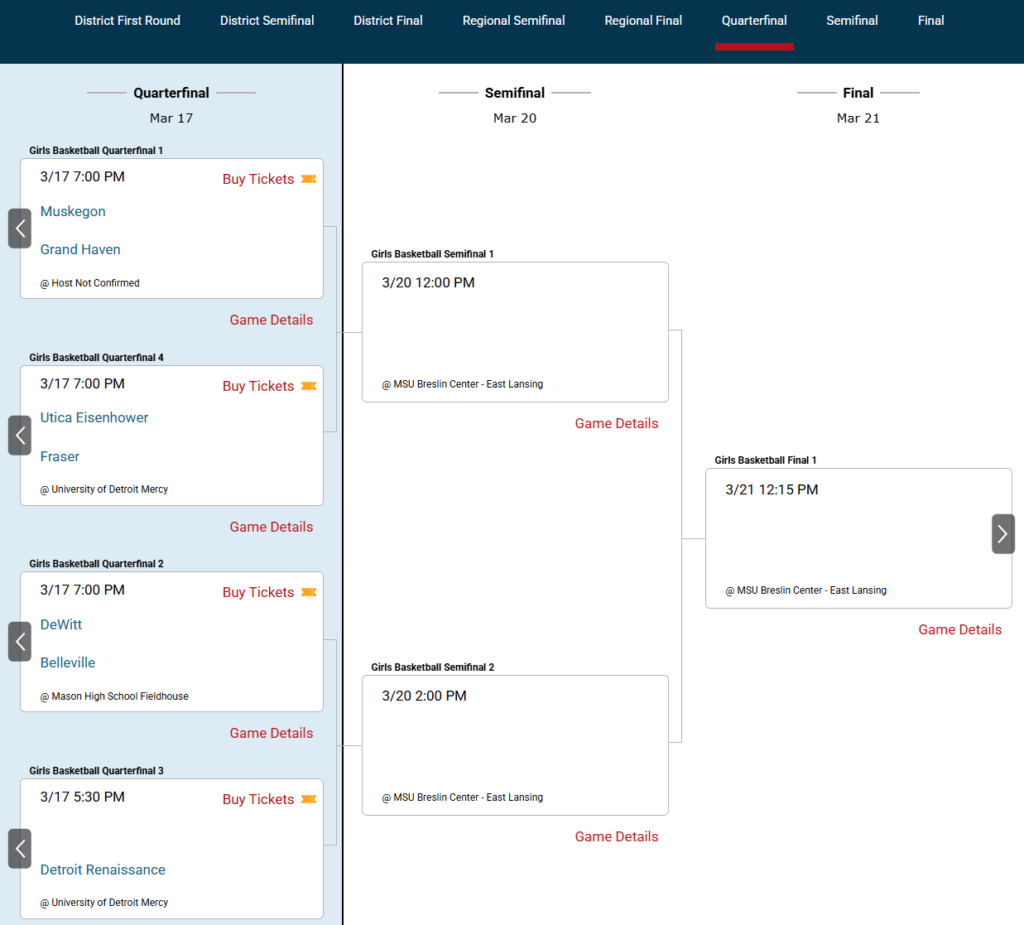This screenshot has width=1024, height=925.
Task: View Game Details for Final 1
Action: 960,630
